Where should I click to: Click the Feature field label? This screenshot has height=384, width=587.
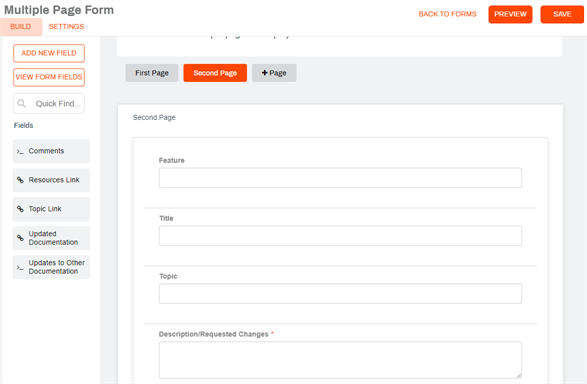(x=171, y=160)
